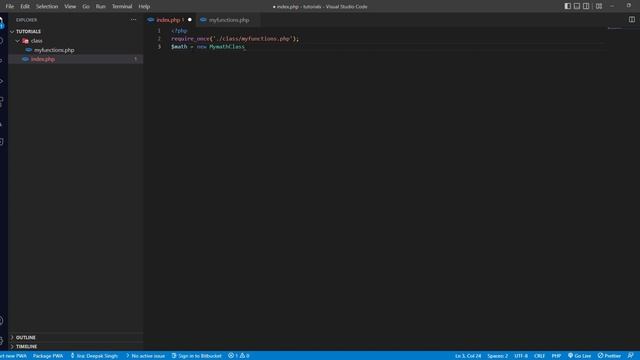
Task: Open the Terminal menu
Action: tap(122, 6)
